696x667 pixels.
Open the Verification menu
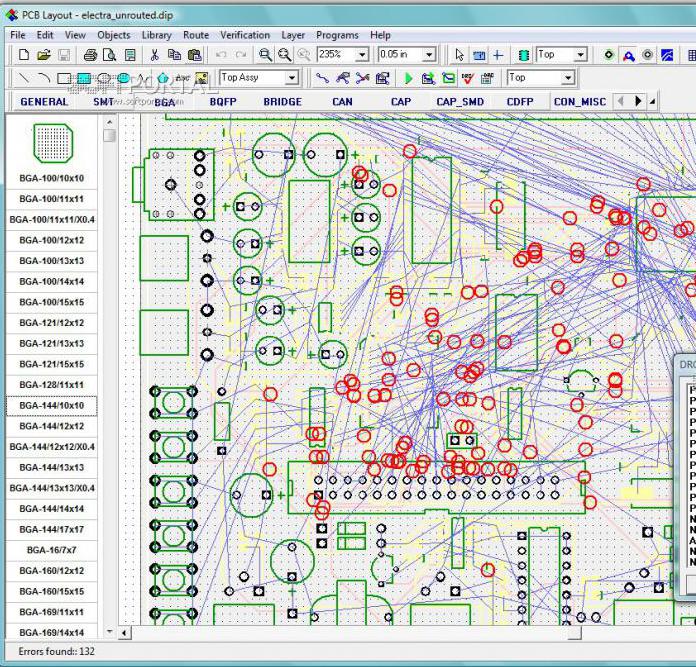pyautogui.click(x=245, y=35)
